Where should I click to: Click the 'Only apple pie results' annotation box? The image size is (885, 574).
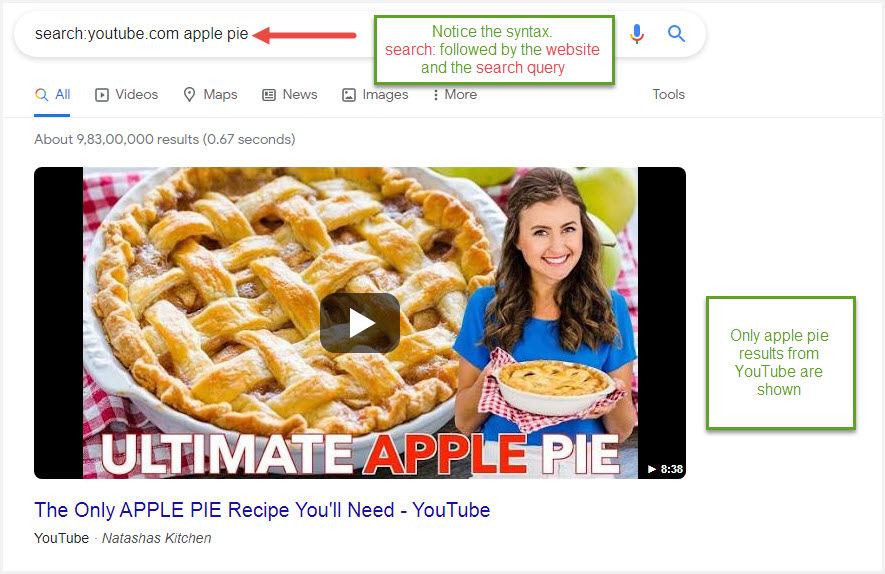click(780, 362)
